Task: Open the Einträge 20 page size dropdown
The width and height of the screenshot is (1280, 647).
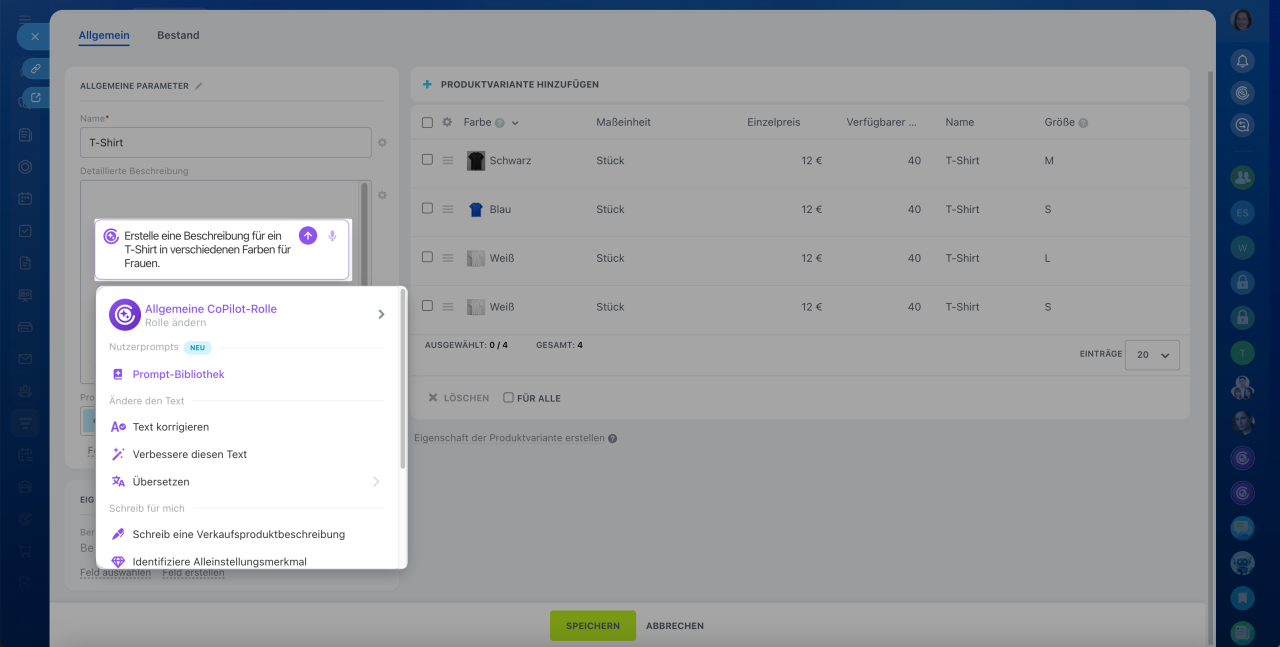Action: (x=1152, y=355)
